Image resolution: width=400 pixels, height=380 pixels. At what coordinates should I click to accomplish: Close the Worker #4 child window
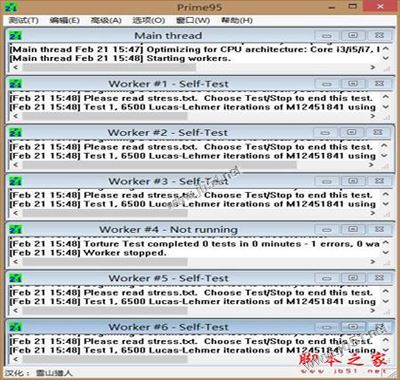[379, 229]
